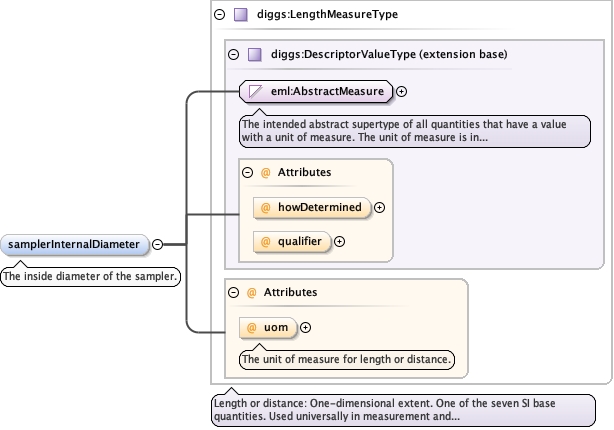
Task: Click the 'unit of measure for length' description
Action: 347,358
